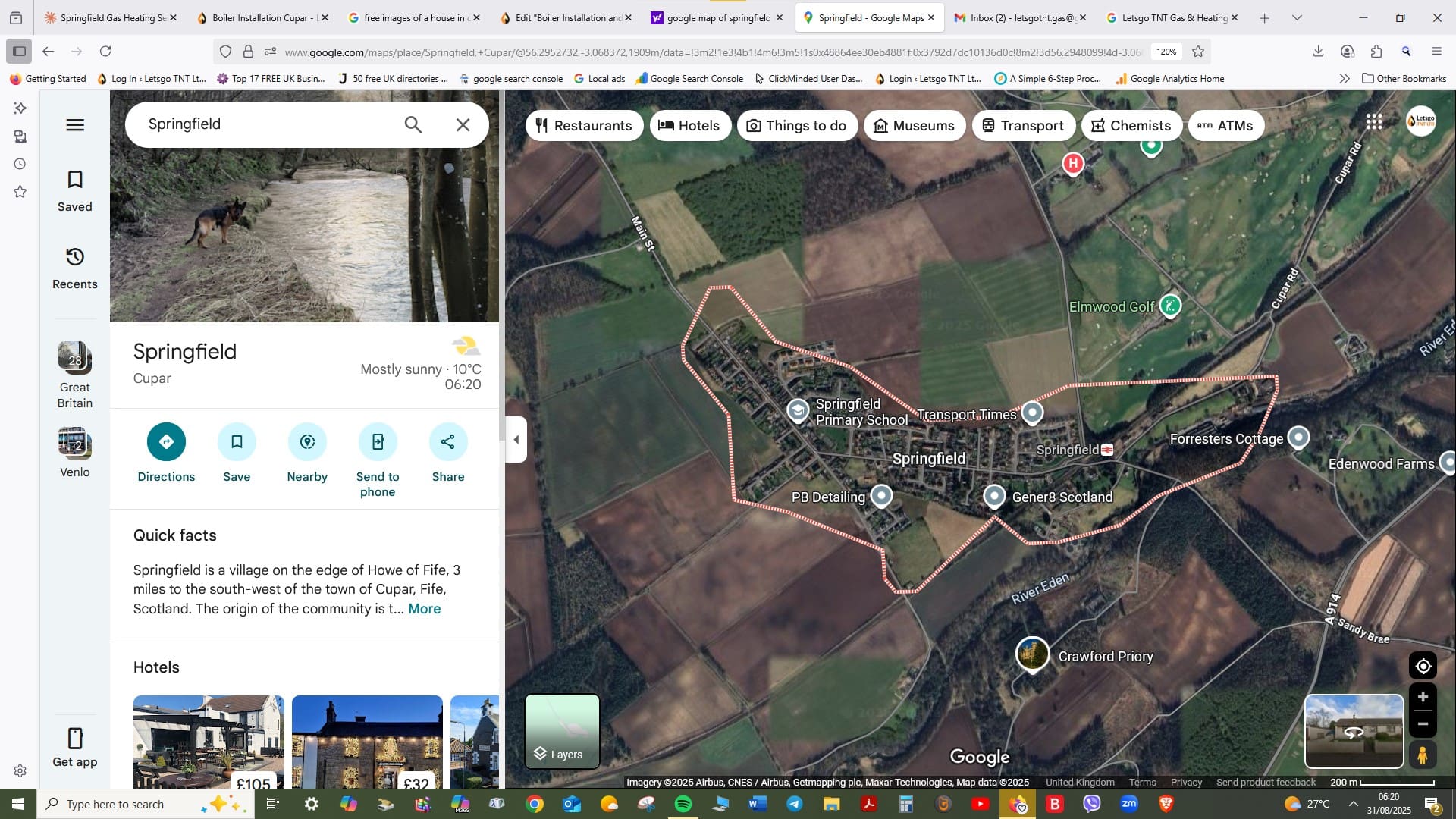1456x819 pixels.
Task: Select the ATMs chip
Action: pos(1225,126)
